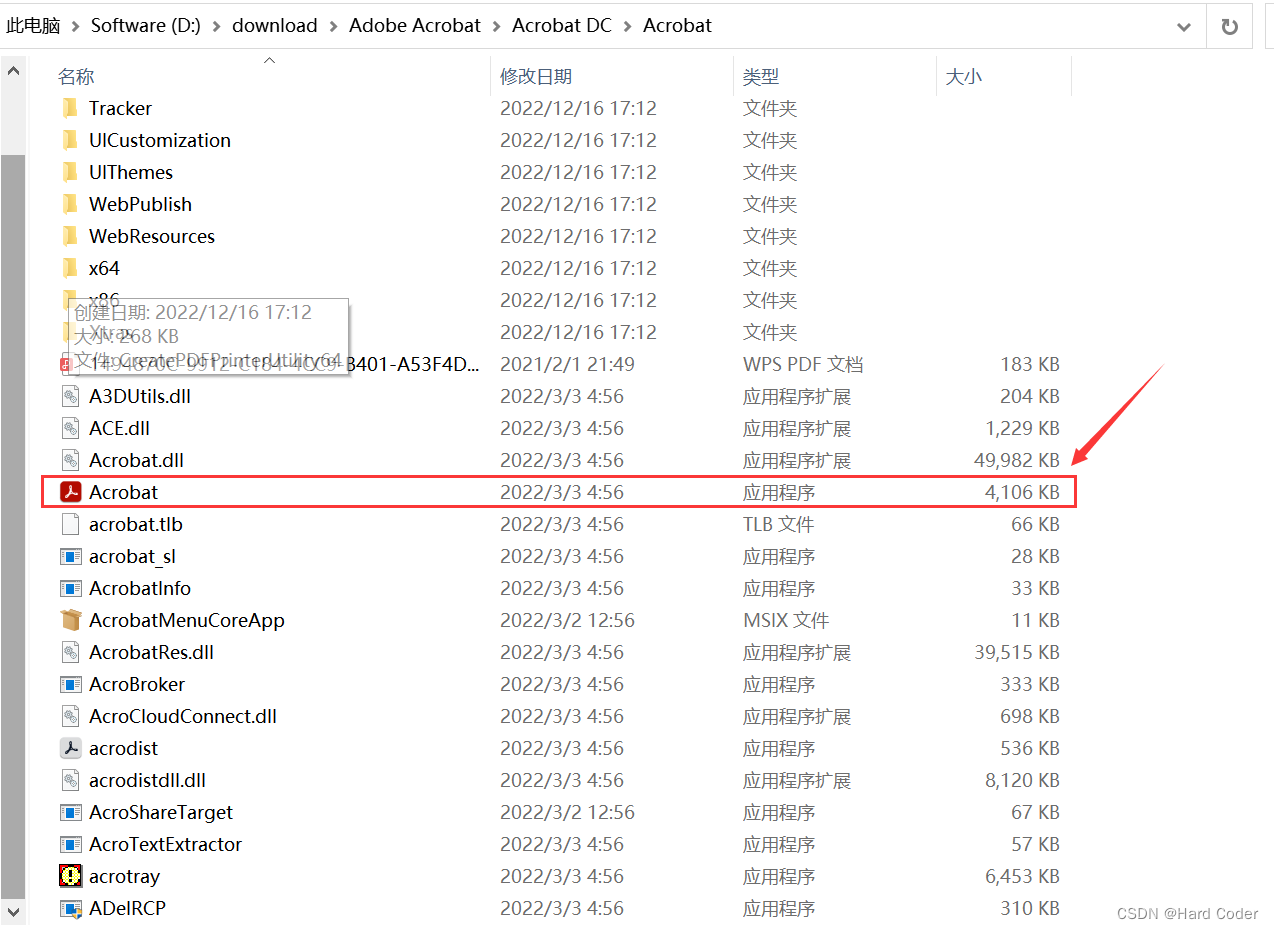Click the MSIX 文件 type cell
1274x929 pixels.
pos(786,620)
